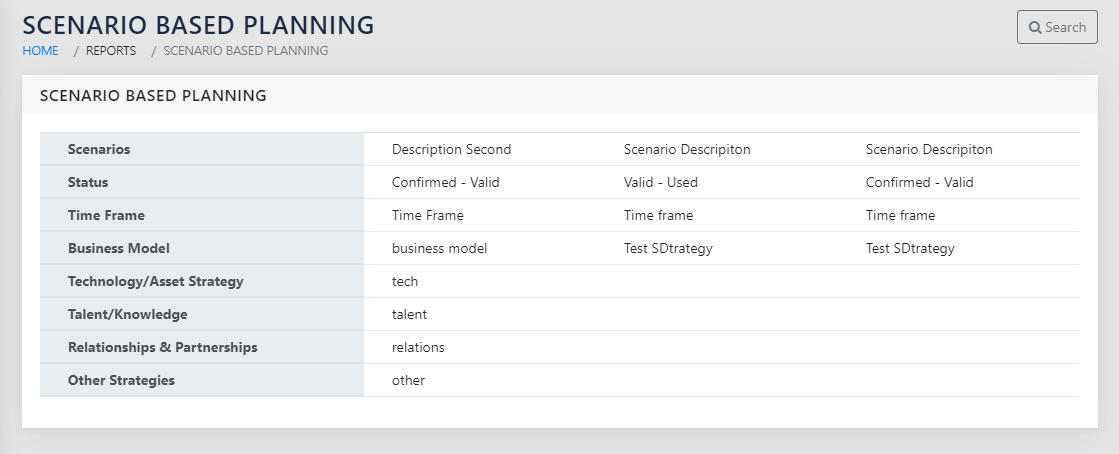This screenshot has width=1119, height=454.
Task: Click the Valid - Used status value
Action: [660, 182]
